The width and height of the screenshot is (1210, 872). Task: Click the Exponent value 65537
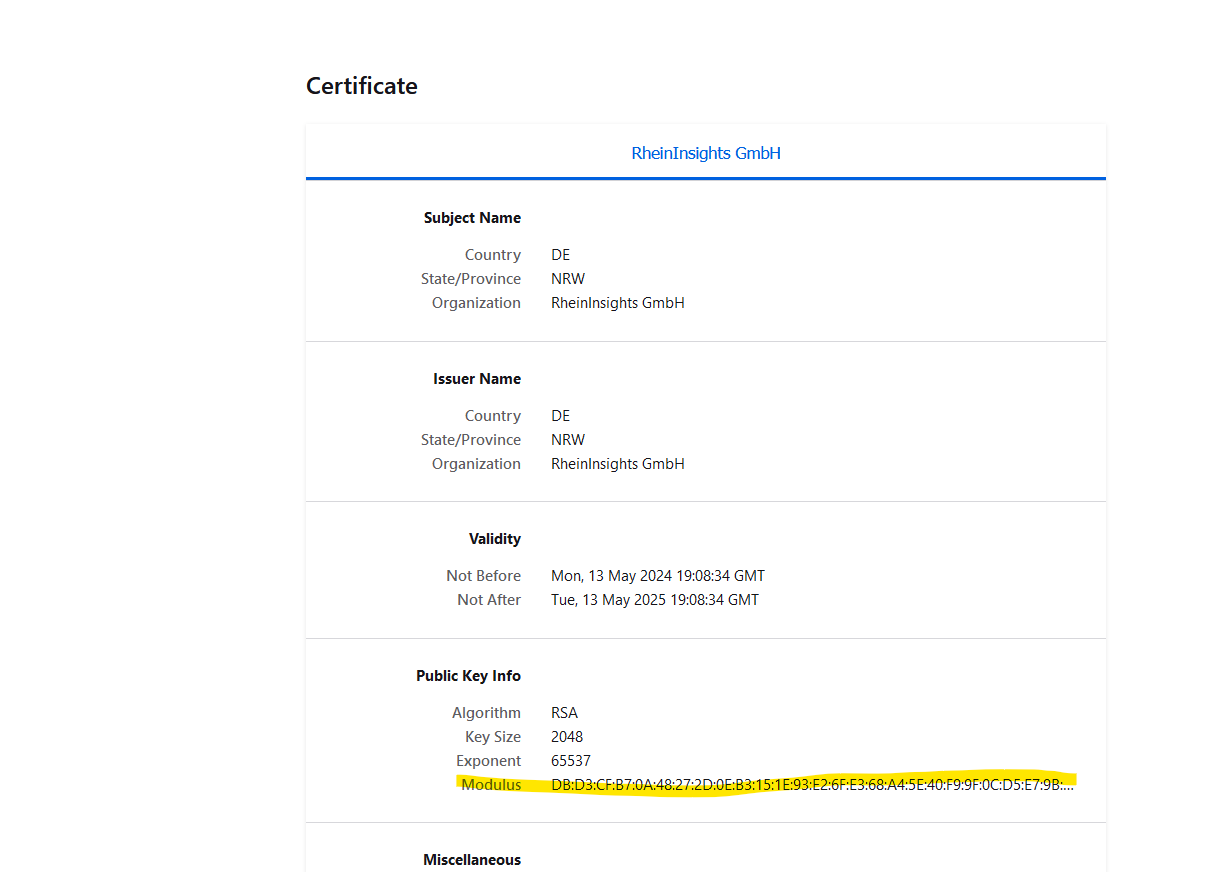pyautogui.click(x=571, y=761)
